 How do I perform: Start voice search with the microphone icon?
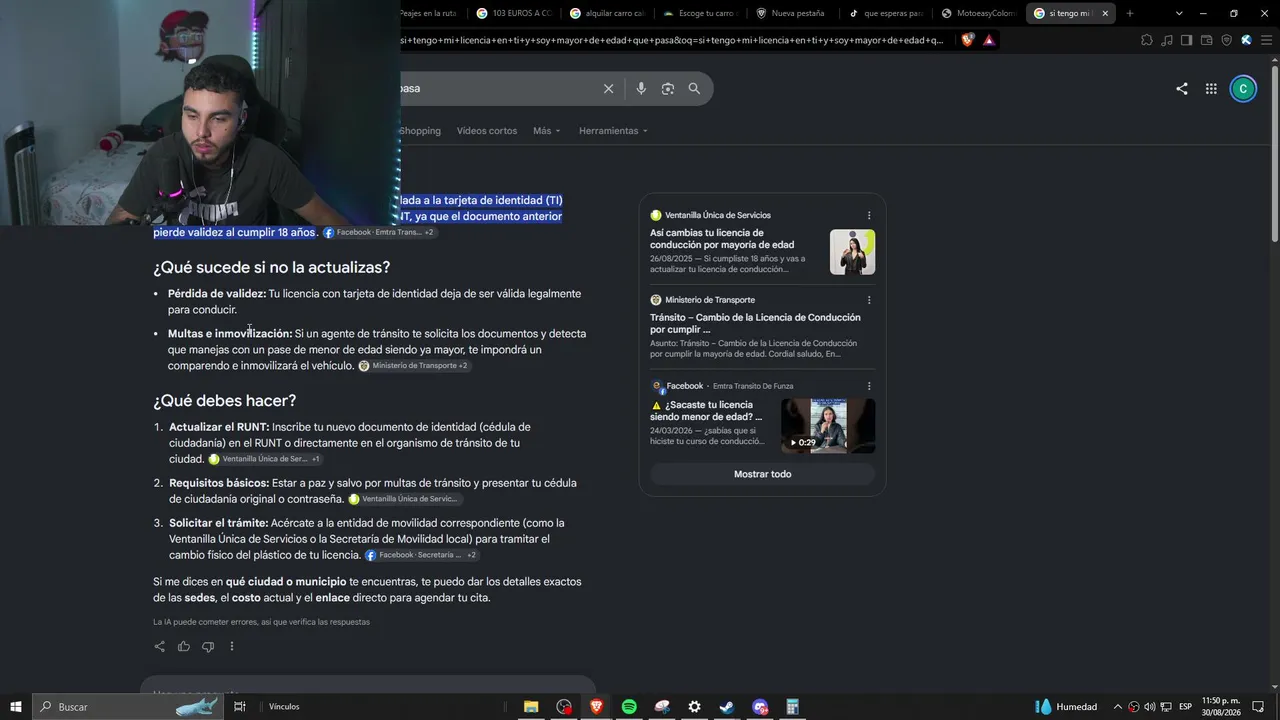pos(641,89)
